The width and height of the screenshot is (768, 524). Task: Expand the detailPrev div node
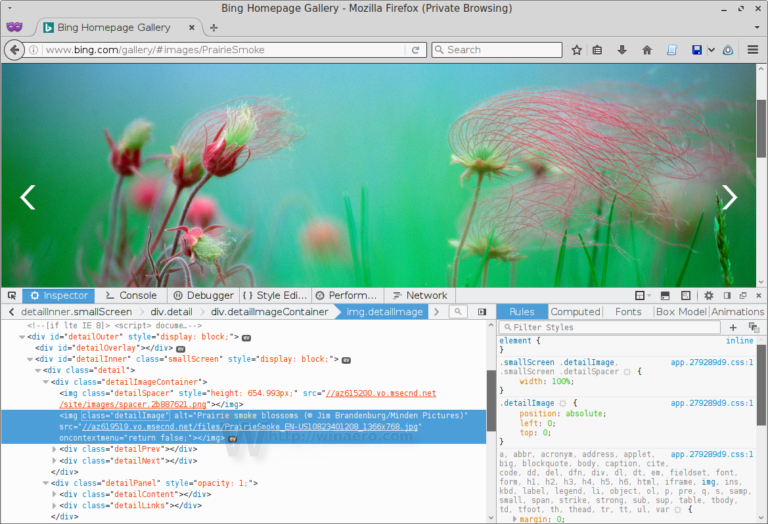click(54, 449)
